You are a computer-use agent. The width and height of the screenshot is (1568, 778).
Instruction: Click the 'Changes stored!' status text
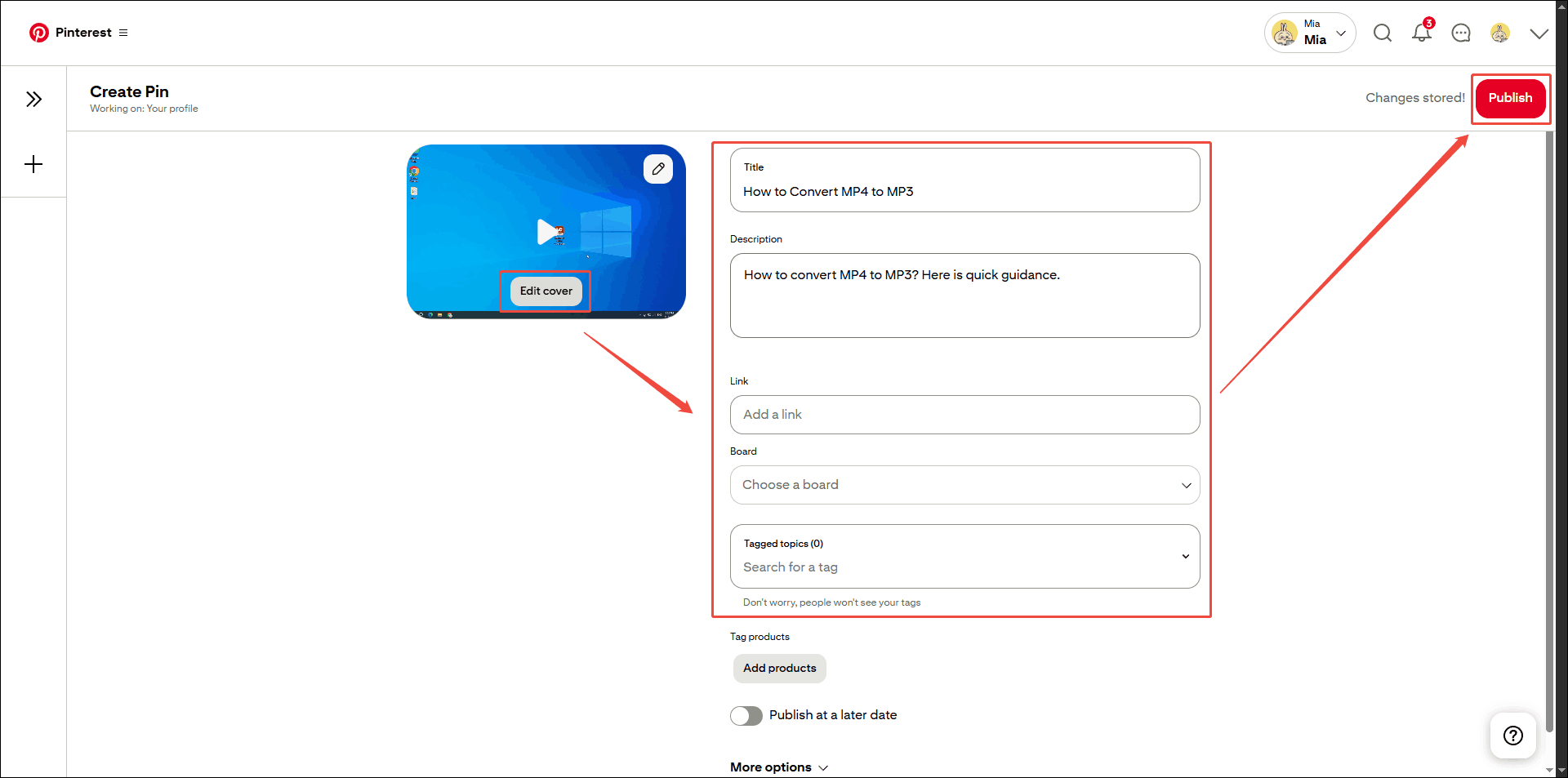click(1415, 98)
